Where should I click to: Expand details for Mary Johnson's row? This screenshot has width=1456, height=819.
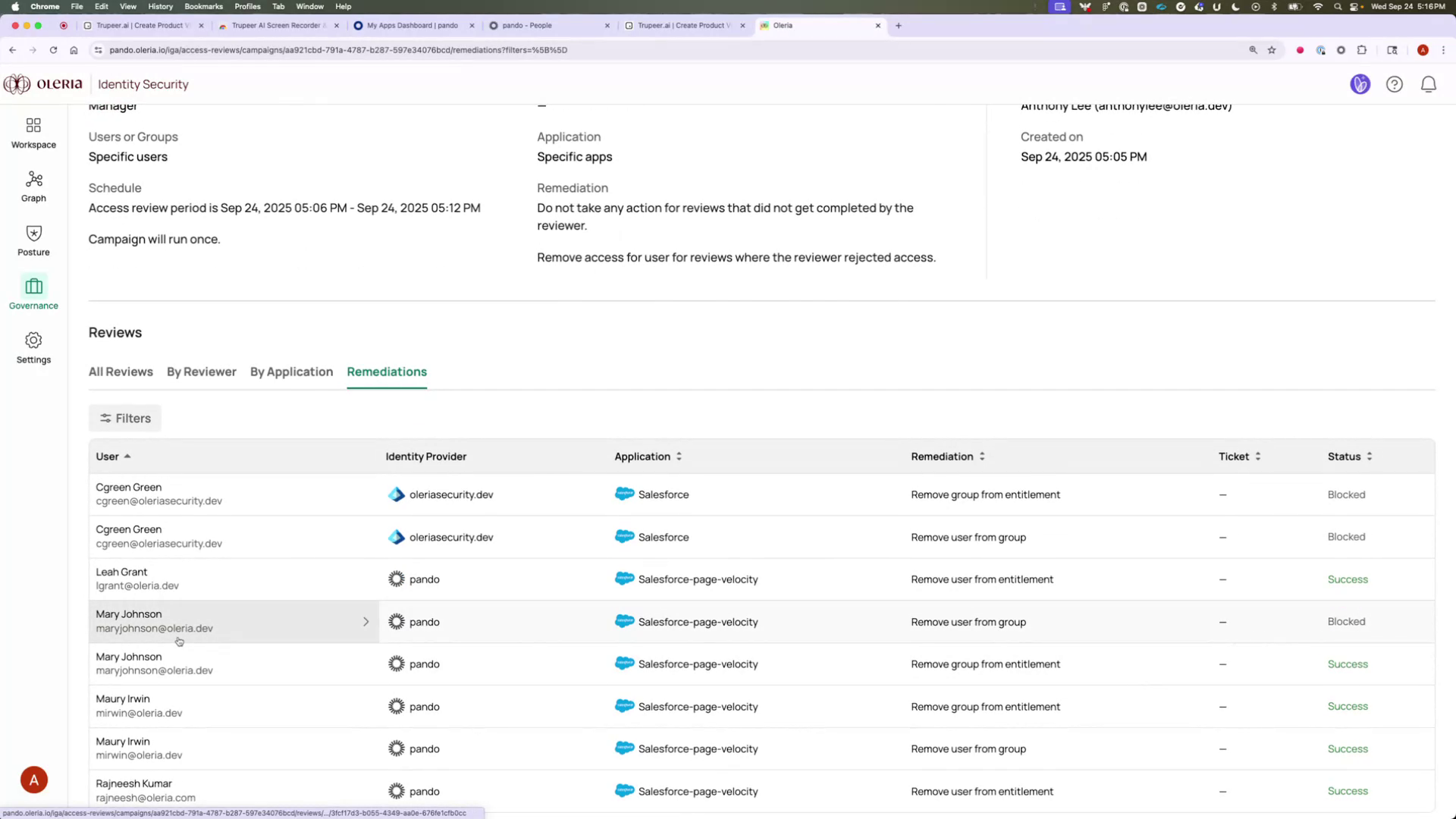pos(366,621)
